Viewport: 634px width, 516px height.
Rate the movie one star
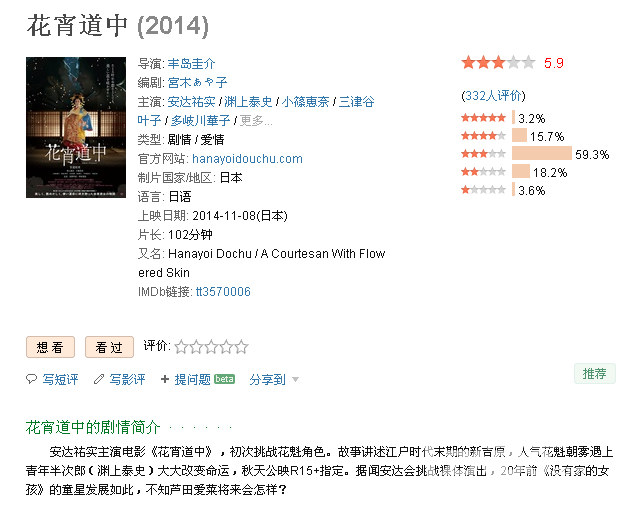click(181, 347)
